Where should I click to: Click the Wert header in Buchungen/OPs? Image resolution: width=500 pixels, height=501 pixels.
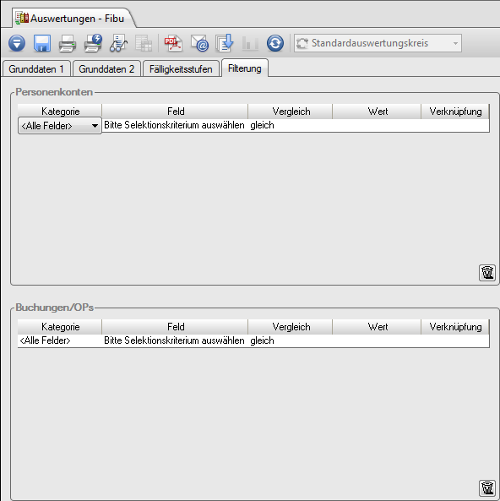coord(377,327)
